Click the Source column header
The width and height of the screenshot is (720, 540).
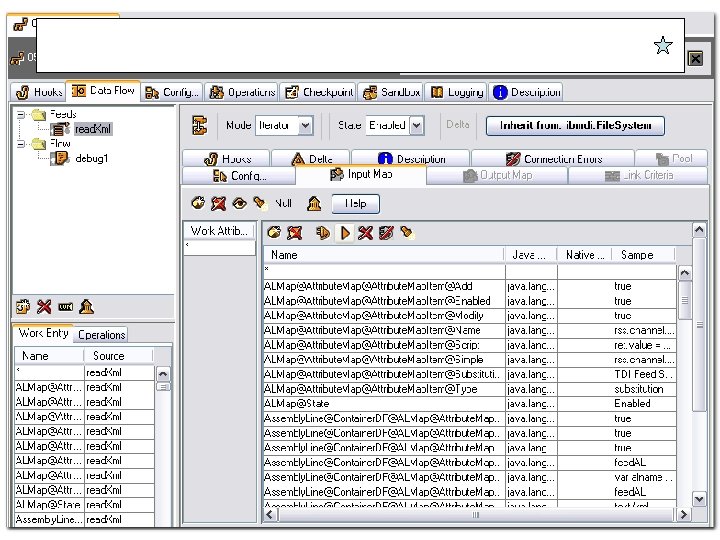[x=118, y=356]
